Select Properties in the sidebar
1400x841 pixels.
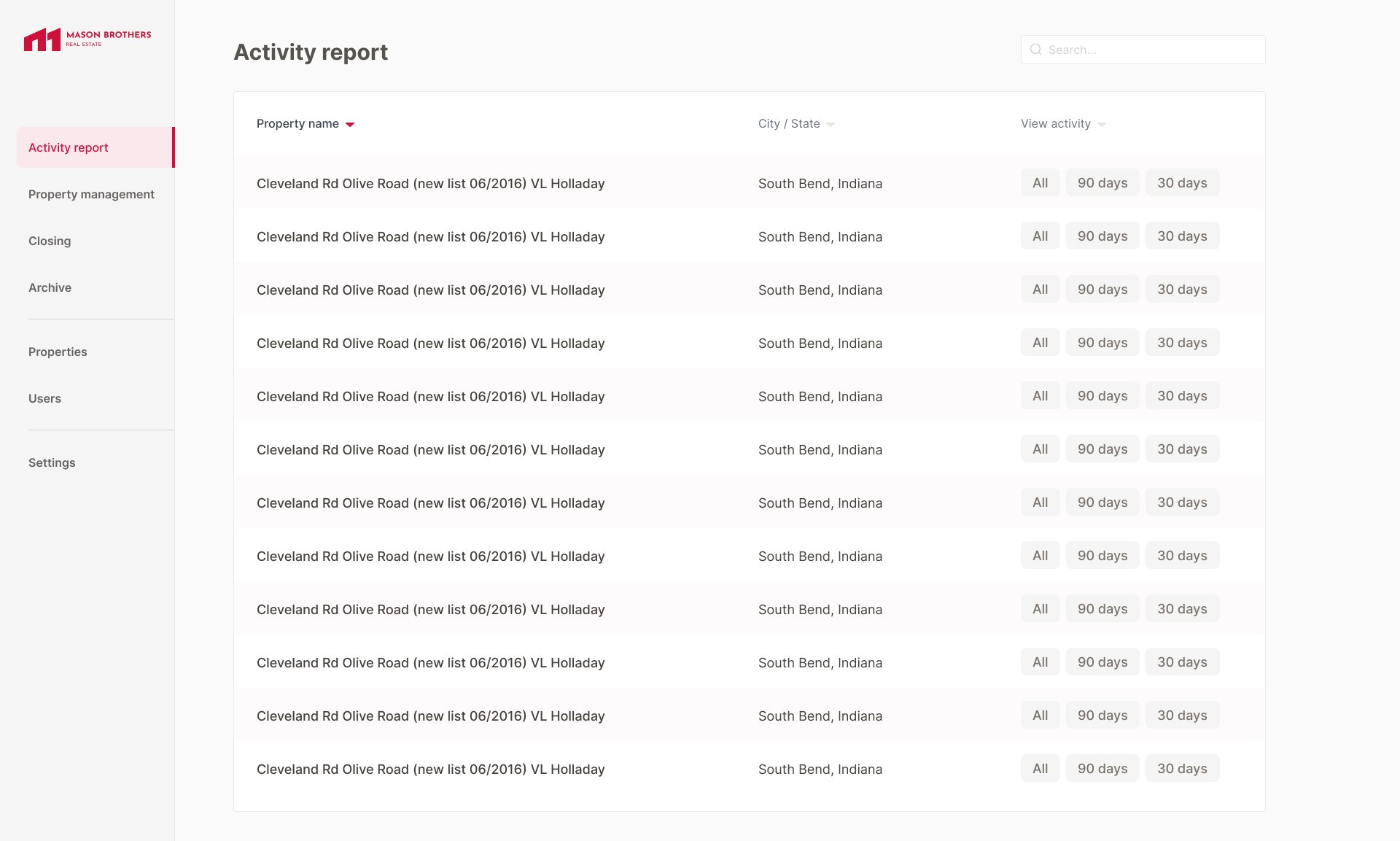[x=58, y=352]
